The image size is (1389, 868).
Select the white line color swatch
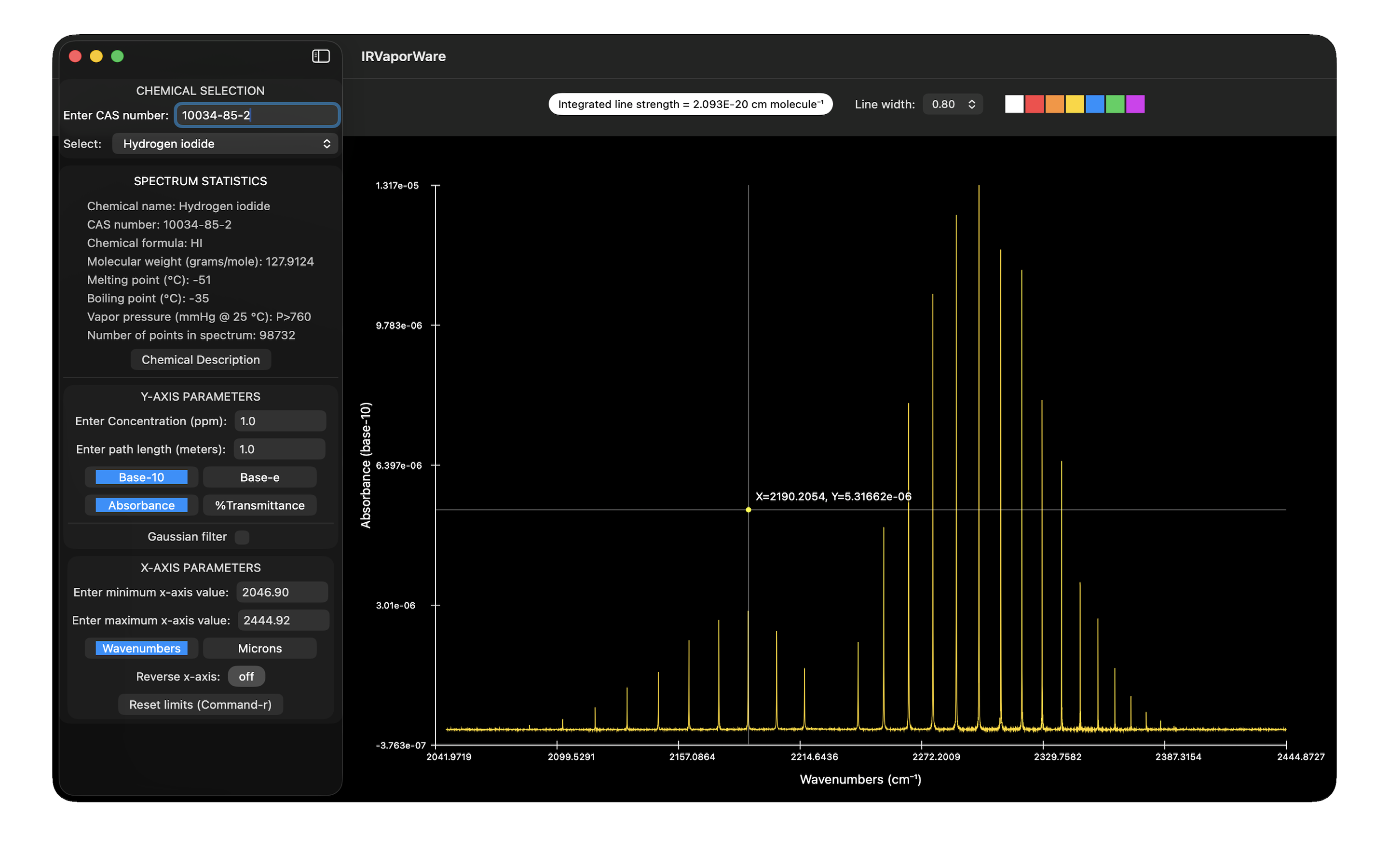1014,104
